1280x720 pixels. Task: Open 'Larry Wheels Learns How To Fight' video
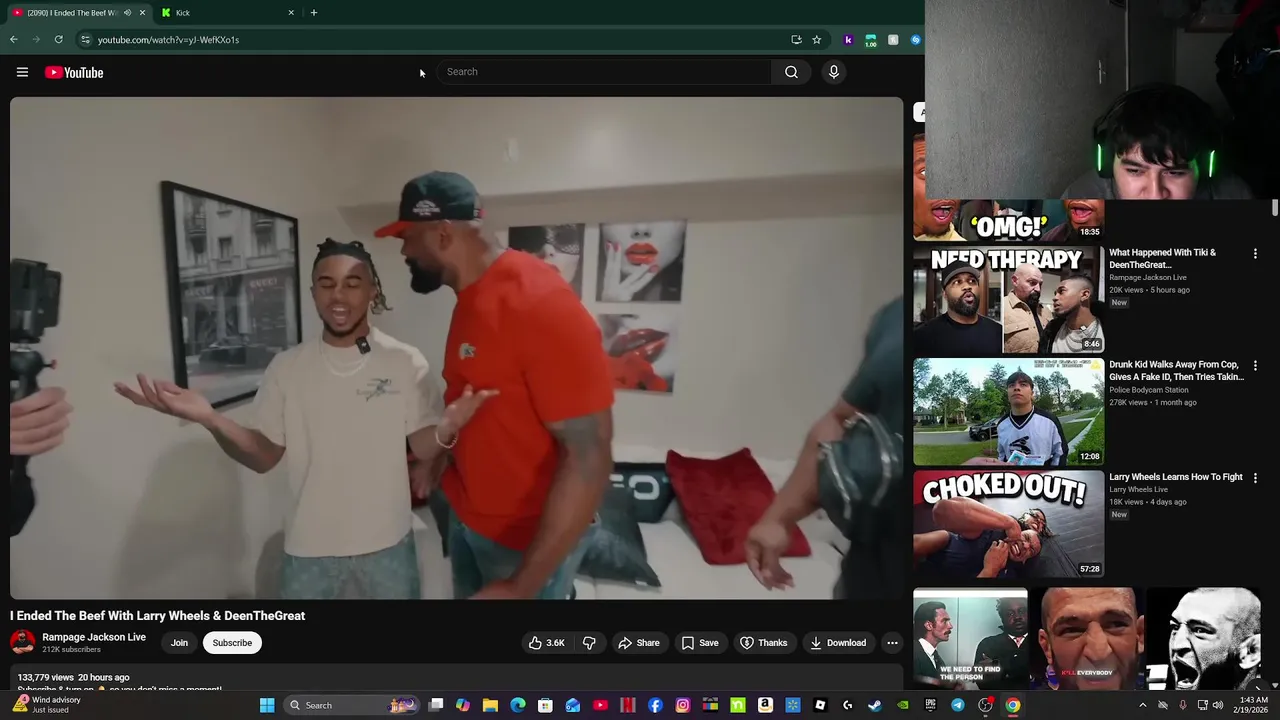pyautogui.click(x=1176, y=477)
